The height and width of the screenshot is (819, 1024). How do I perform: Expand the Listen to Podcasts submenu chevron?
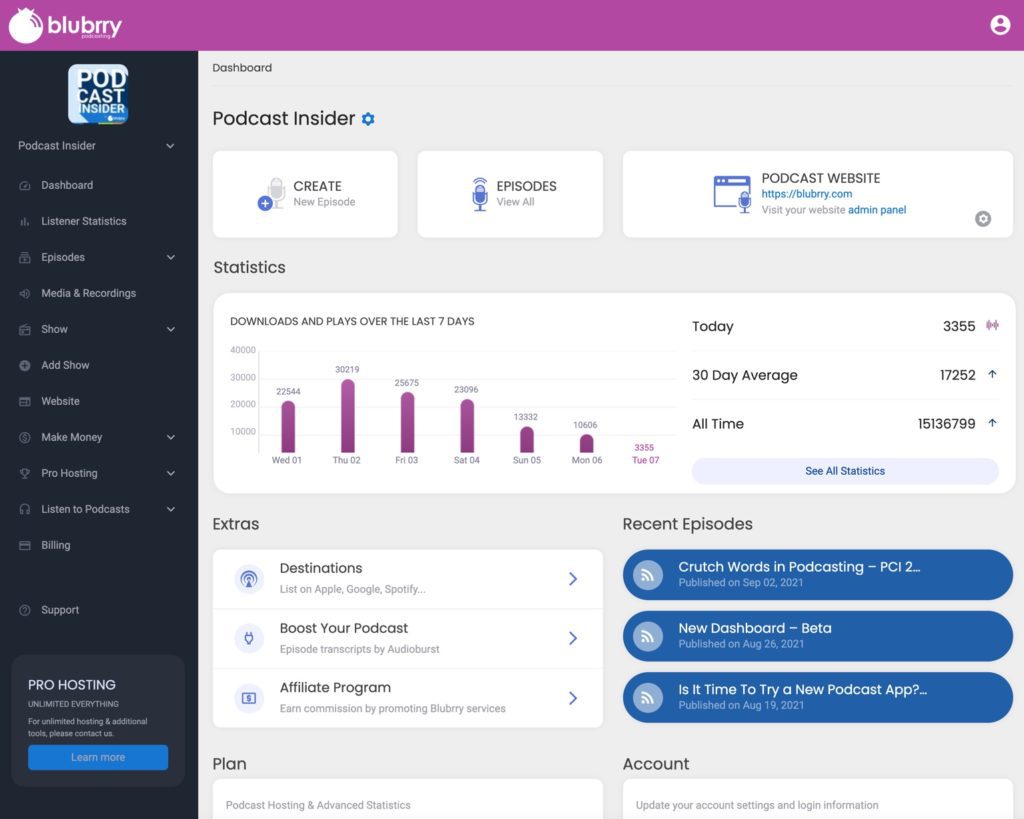click(170, 509)
